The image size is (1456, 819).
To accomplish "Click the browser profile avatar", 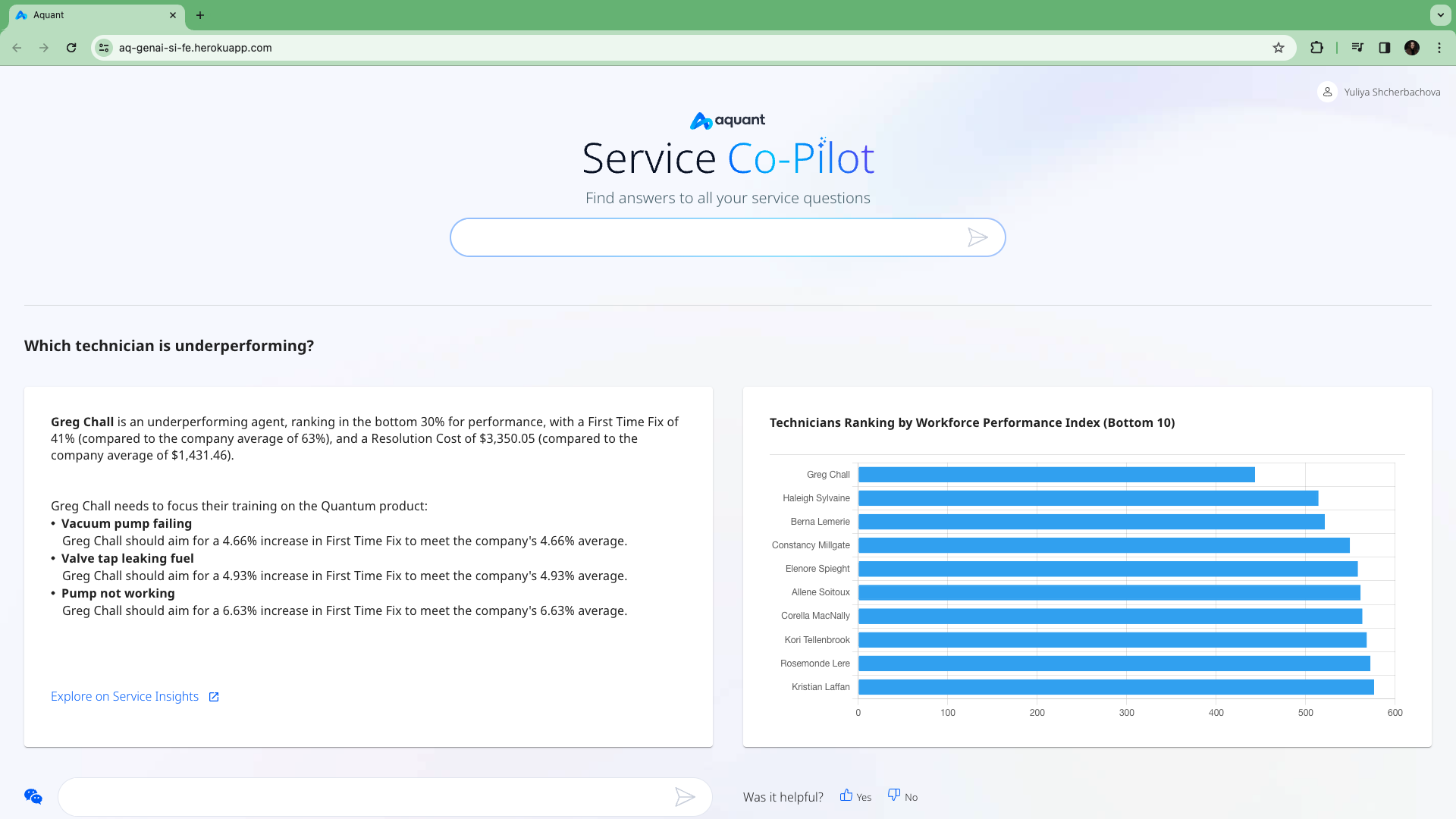I will (1412, 47).
